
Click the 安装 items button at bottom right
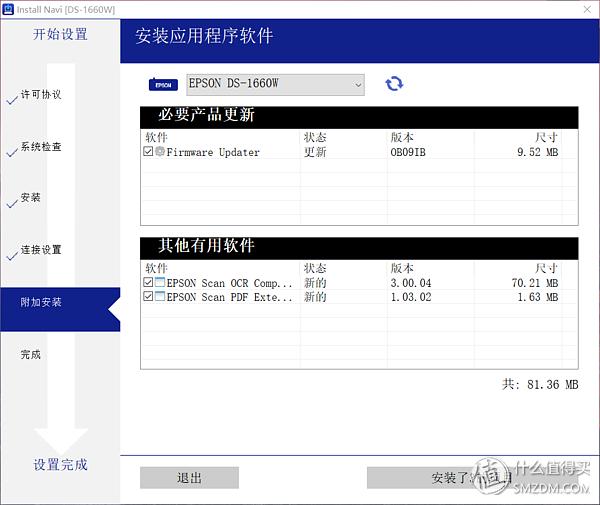tap(473, 477)
